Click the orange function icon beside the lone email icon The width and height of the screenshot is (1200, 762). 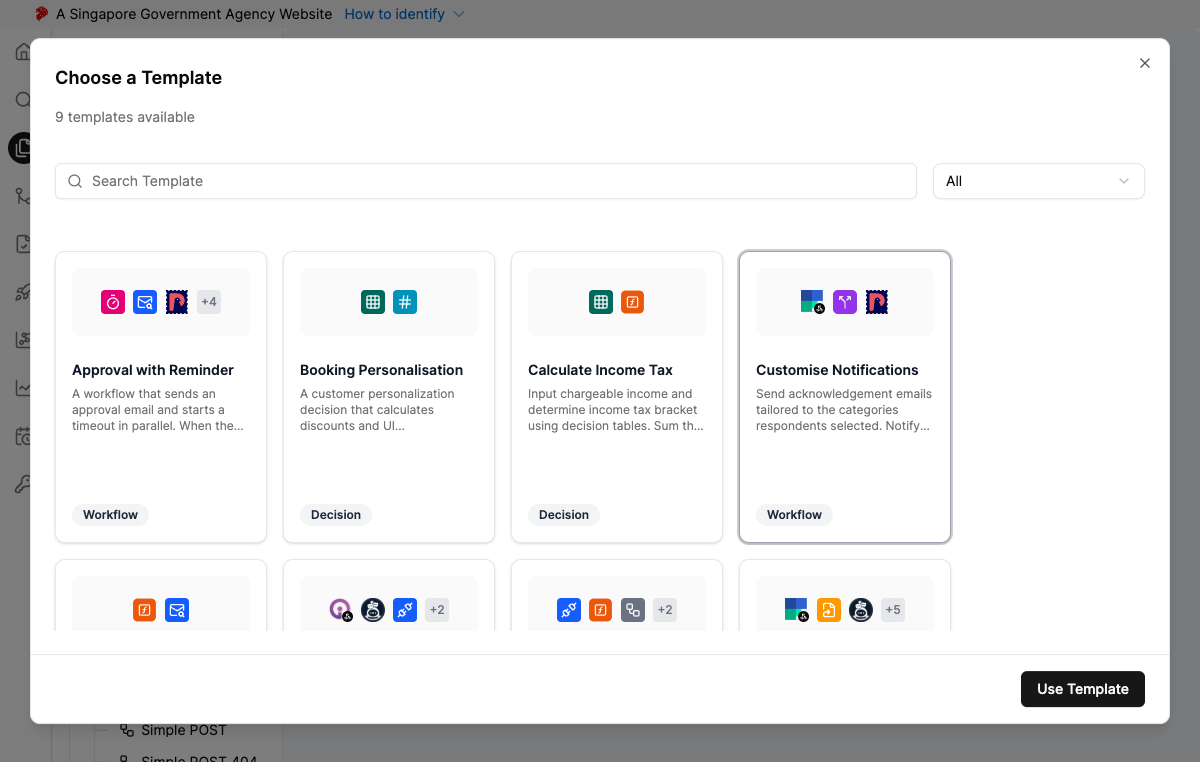coord(145,610)
